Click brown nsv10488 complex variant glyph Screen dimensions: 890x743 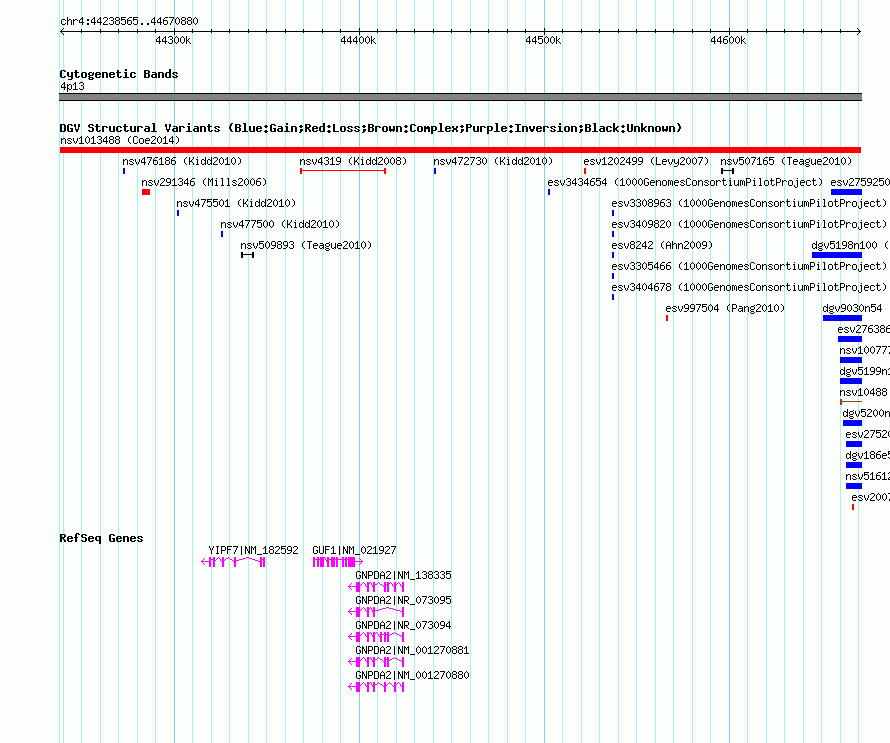coord(851,402)
